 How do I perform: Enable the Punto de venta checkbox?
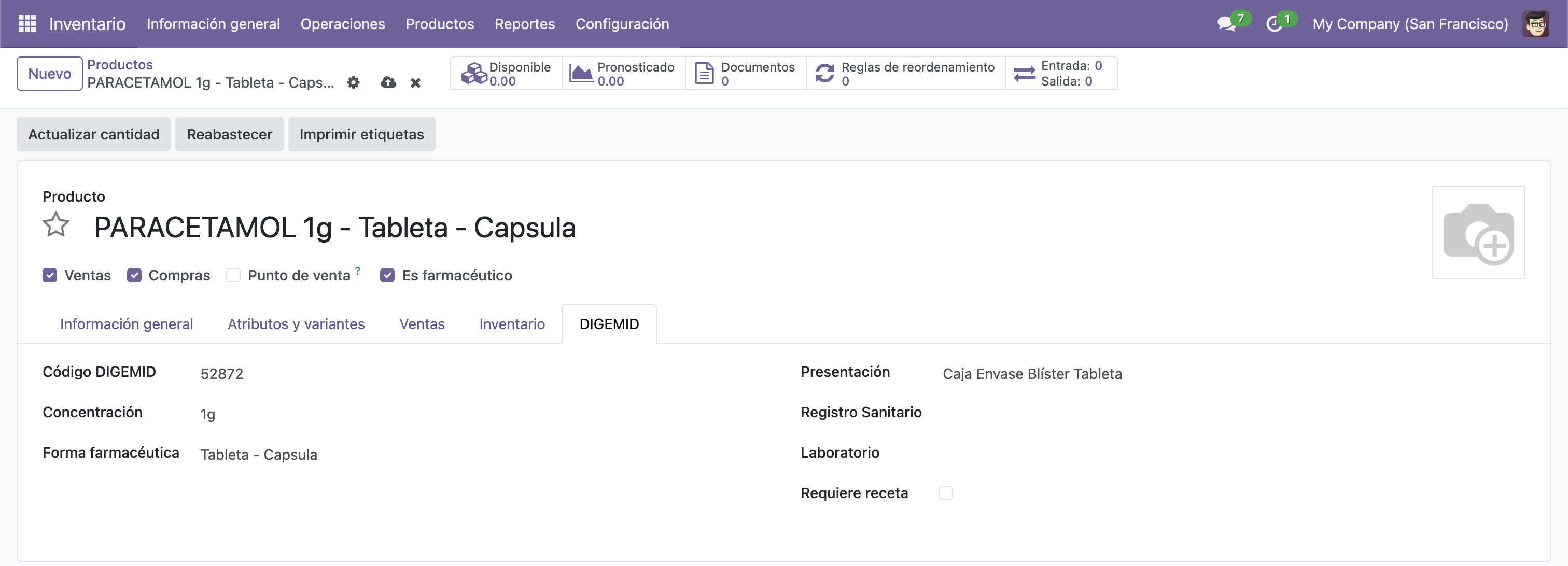click(233, 276)
